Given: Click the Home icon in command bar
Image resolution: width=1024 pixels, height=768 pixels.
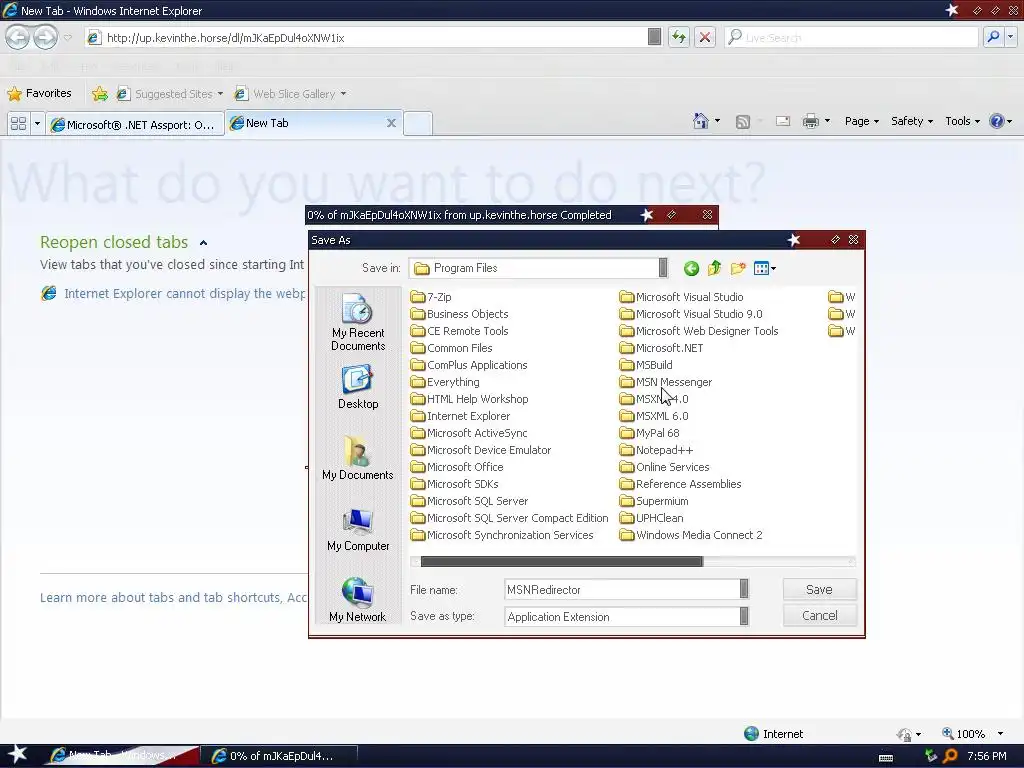Looking at the screenshot, I should 701,121.
